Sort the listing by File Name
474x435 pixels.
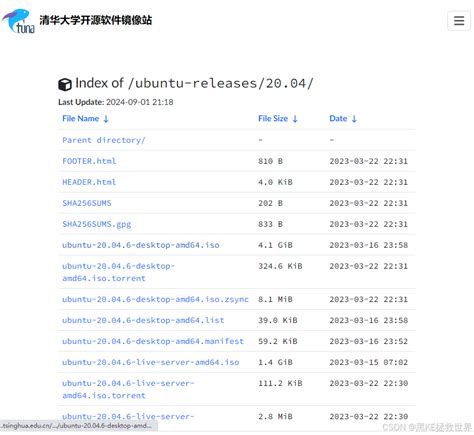pos(85,119)
